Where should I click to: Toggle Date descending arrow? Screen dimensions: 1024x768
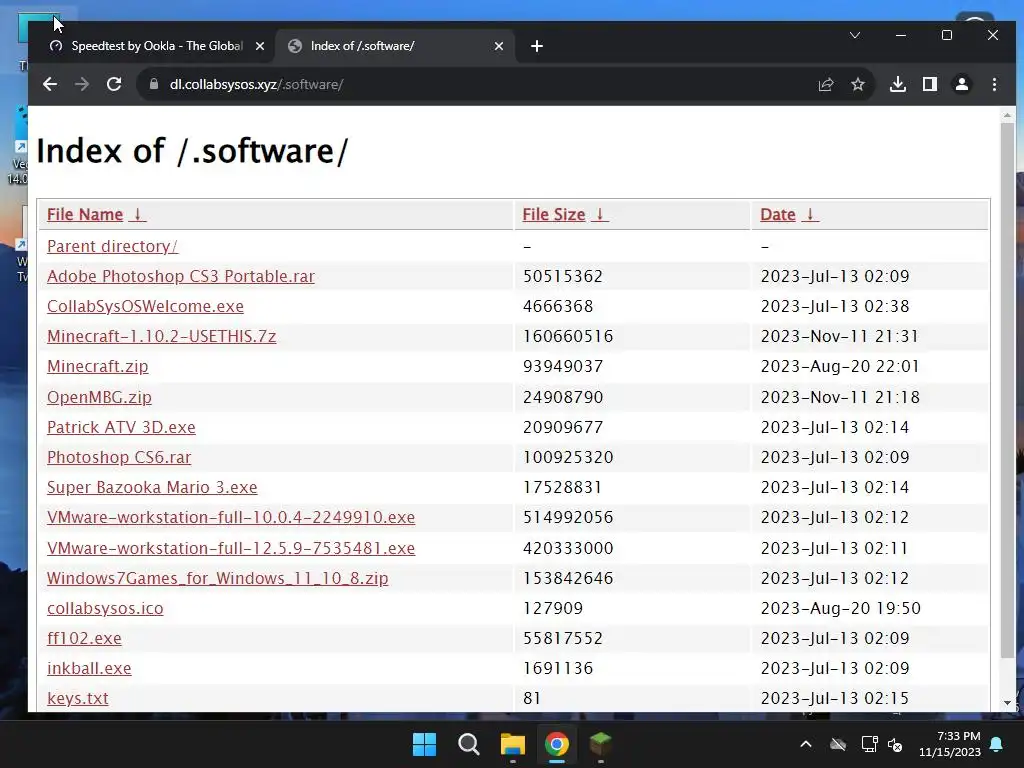coord(810,214)
